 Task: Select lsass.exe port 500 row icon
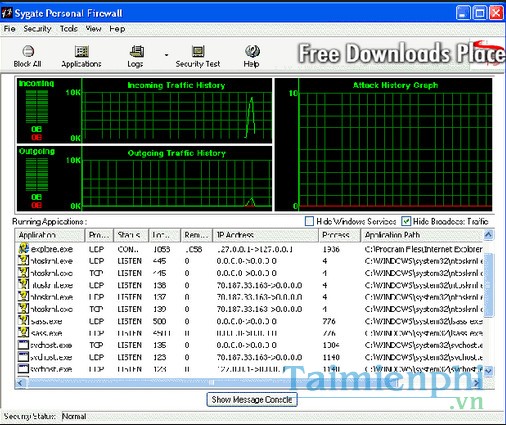coord(23,321)
